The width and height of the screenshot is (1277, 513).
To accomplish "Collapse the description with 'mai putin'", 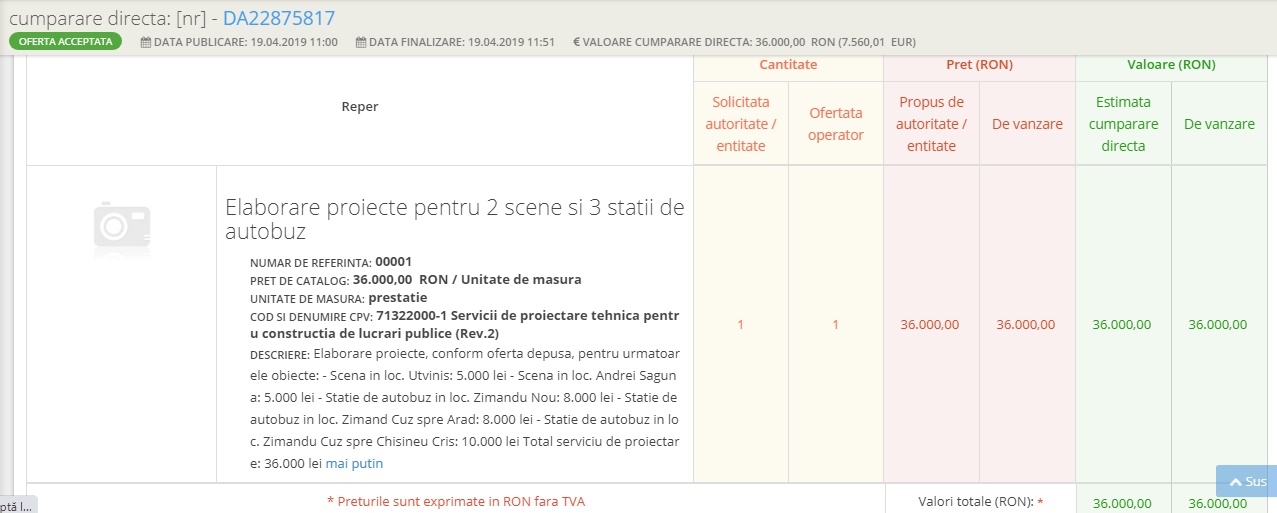I will pos(354,464).
